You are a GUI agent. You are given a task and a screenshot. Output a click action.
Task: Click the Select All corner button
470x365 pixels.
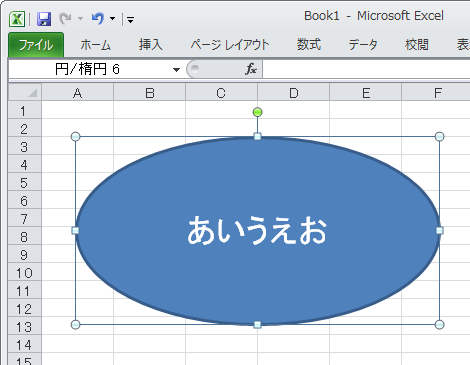click(25, 92)
